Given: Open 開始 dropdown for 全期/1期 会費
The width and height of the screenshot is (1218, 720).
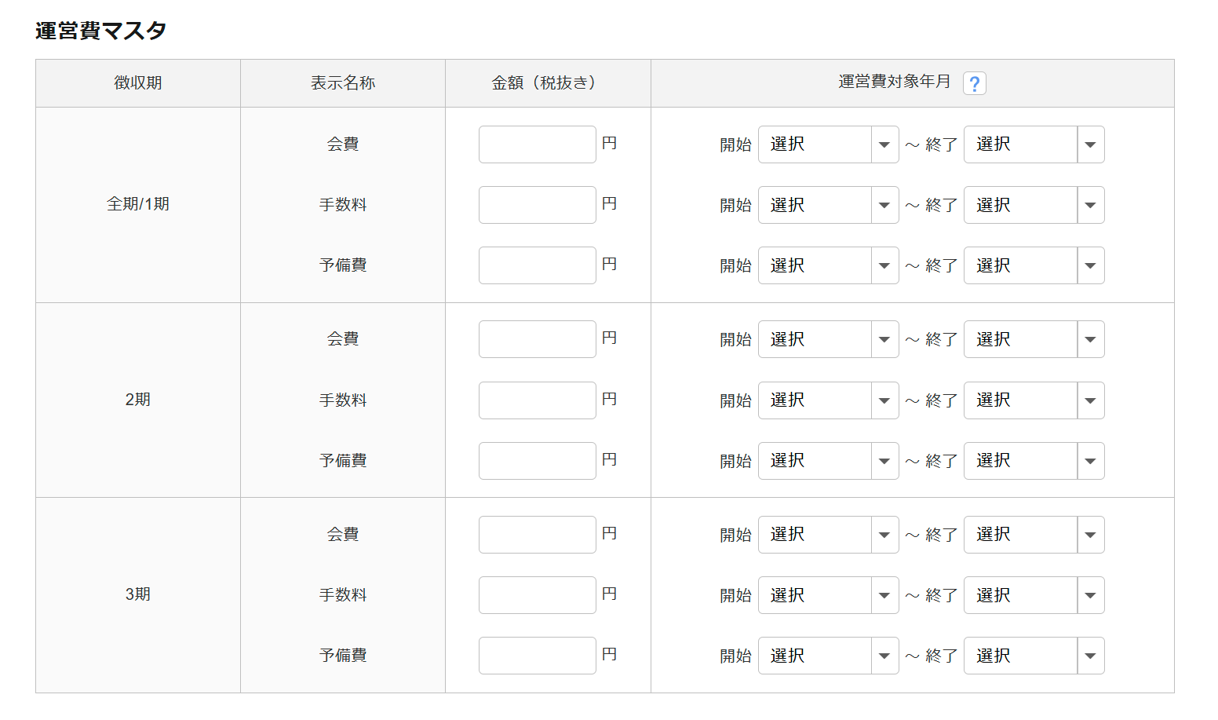Looking at the screenshot, I should 828,145.
